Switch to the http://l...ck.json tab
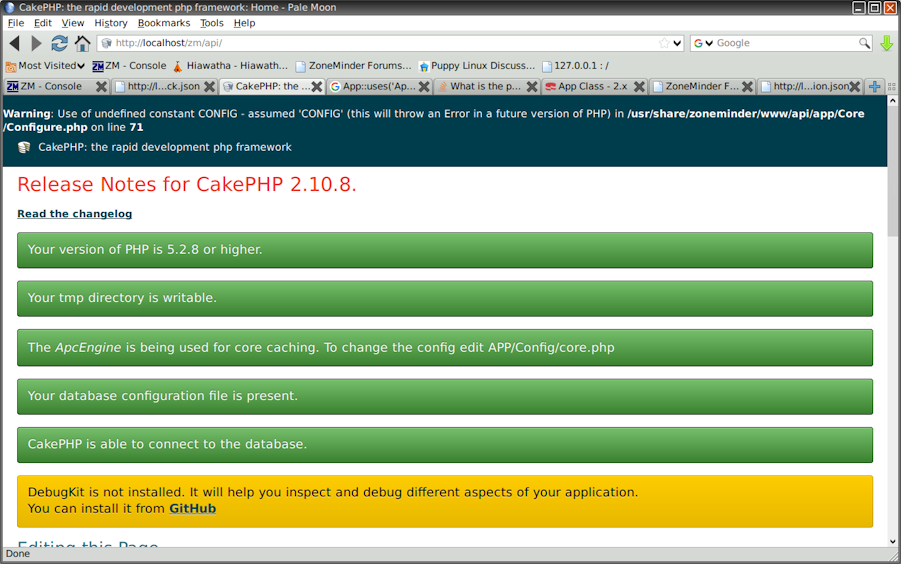Screen dimensions: 901x564 point(158,86)
